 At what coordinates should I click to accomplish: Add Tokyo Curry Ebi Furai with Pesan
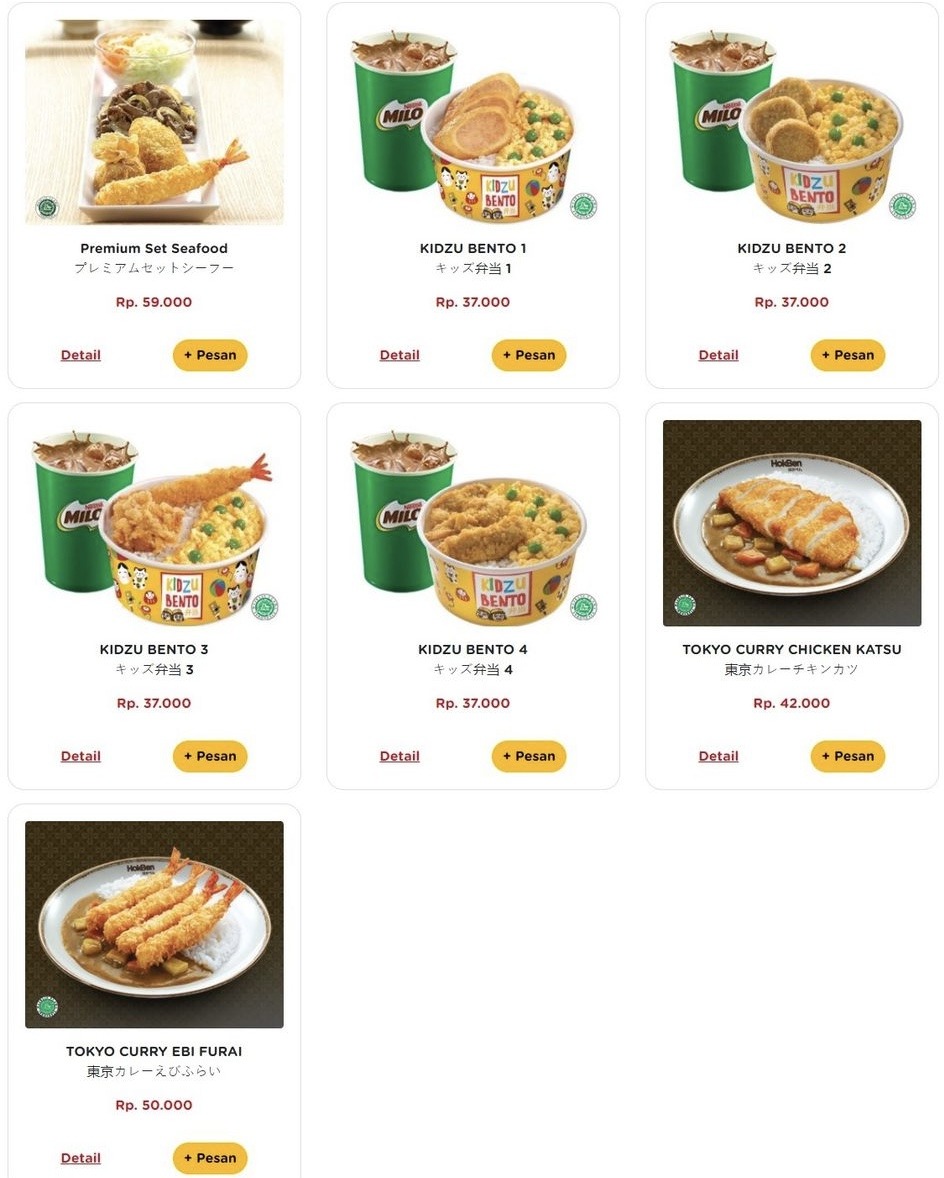210,1158
